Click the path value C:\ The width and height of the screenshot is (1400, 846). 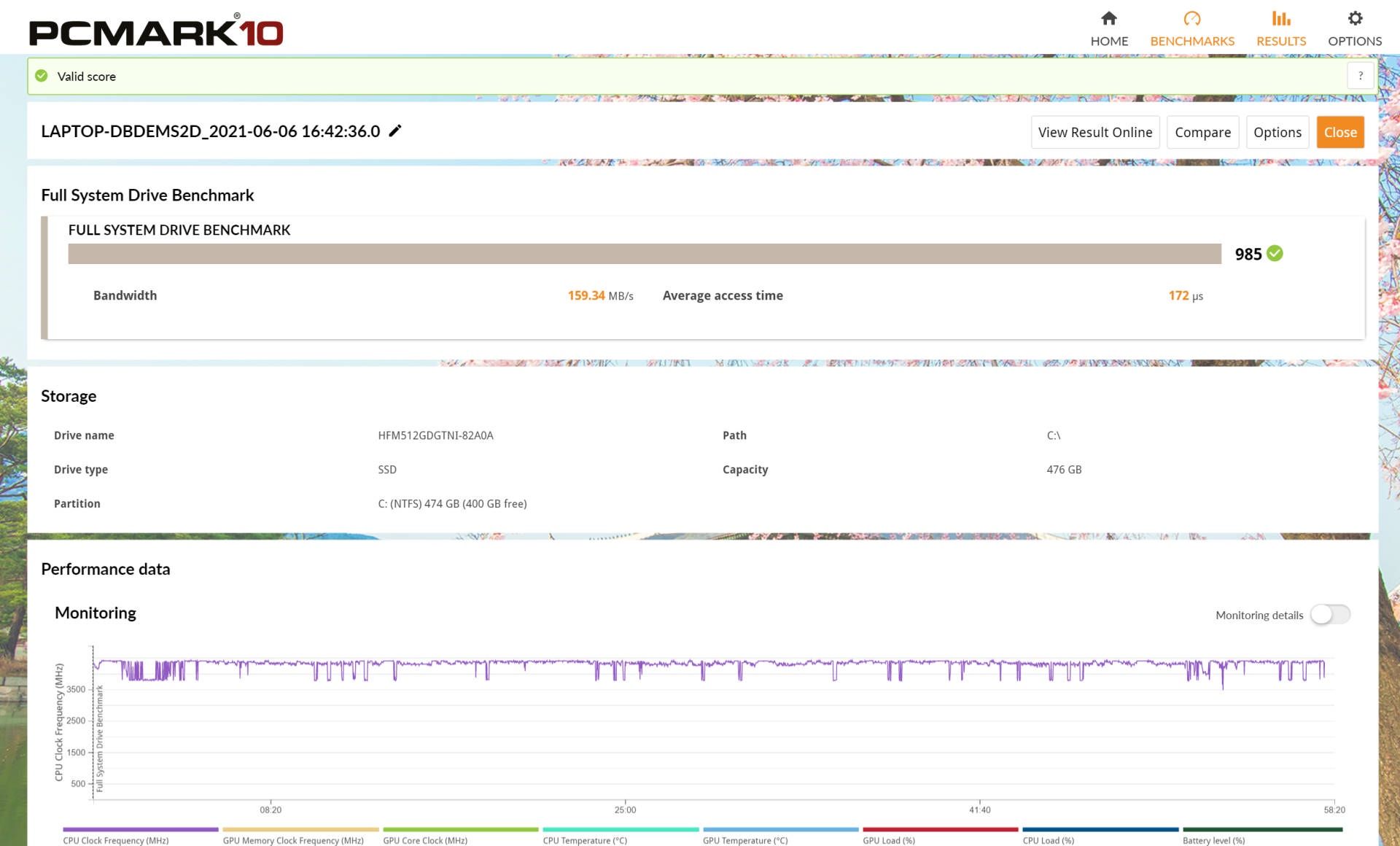coord(1054,435)
